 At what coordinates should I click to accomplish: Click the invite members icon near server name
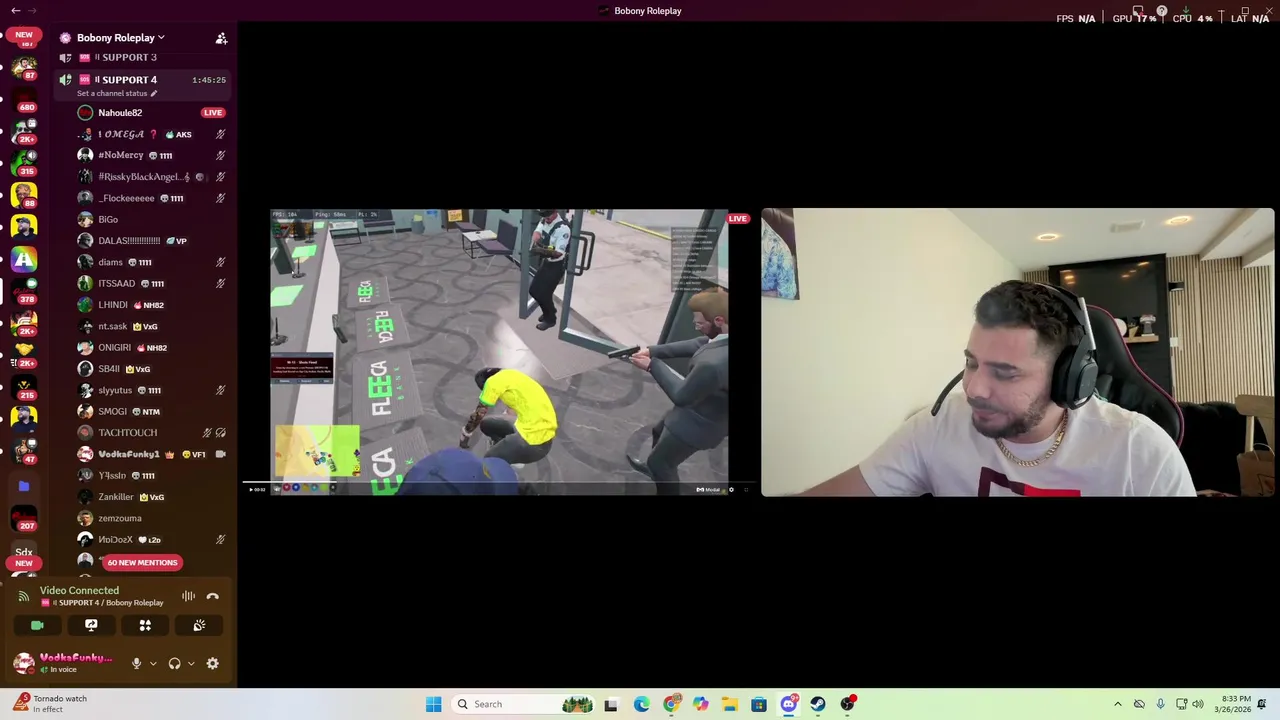(221, 38)
